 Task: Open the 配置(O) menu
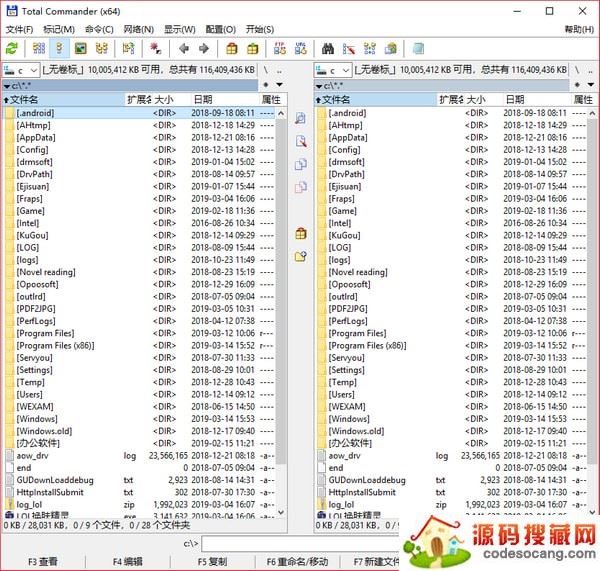click(x=220, y=29)
